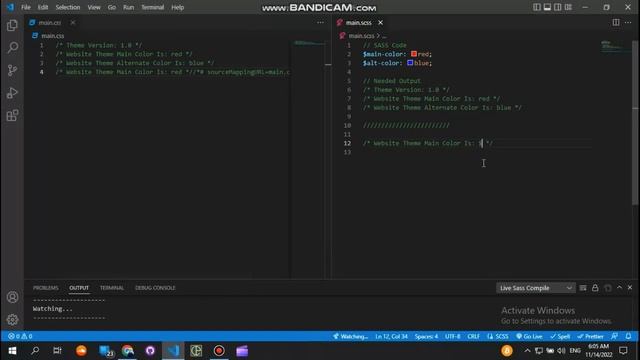
Task: Toggle the output scroll lock icon
Action: (x=595, y=288)
